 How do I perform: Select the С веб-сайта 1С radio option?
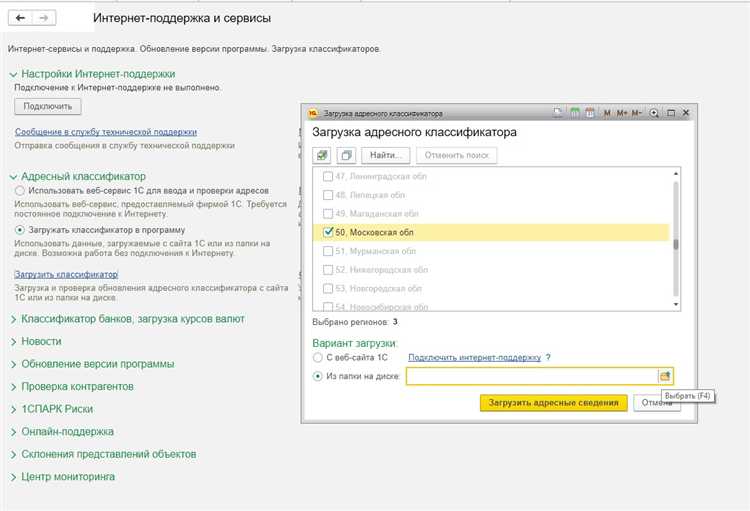coord(318,357)
